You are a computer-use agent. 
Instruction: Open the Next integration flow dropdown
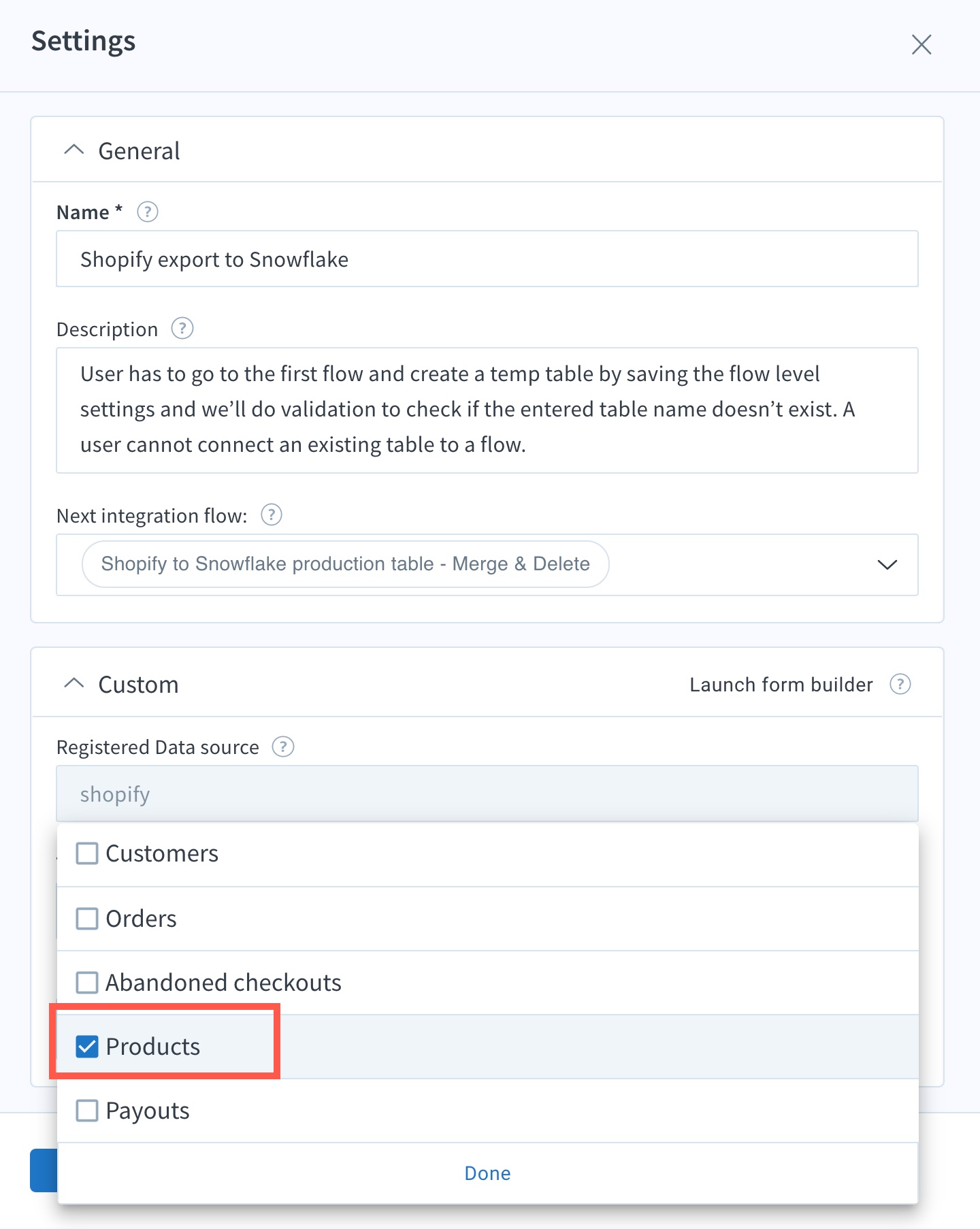coord(887,565)
